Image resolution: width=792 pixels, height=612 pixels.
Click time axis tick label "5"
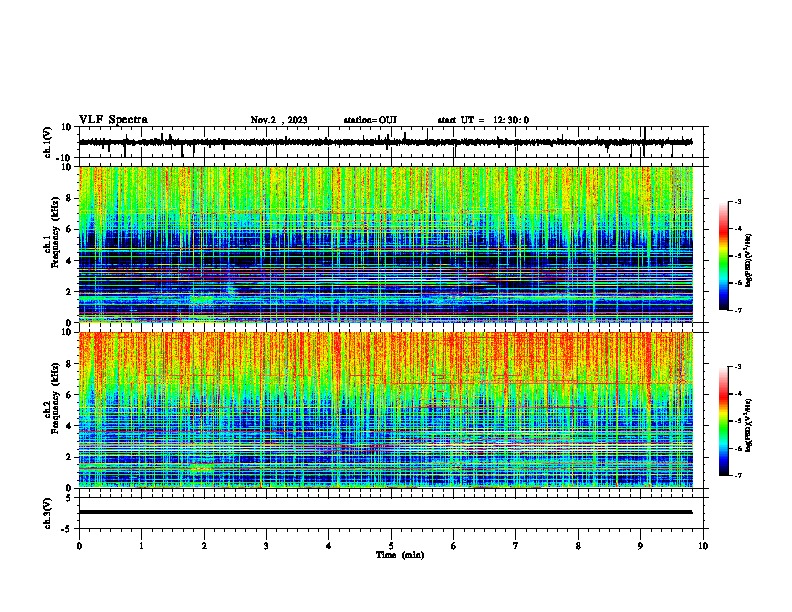(x=391, y=546)
